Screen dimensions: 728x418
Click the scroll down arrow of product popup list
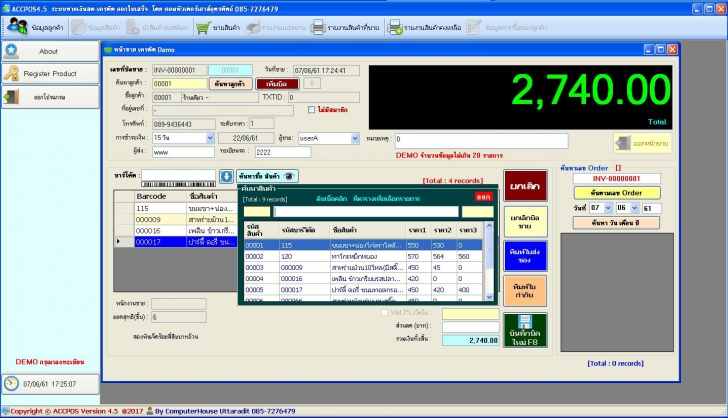(x=489, y=297)
